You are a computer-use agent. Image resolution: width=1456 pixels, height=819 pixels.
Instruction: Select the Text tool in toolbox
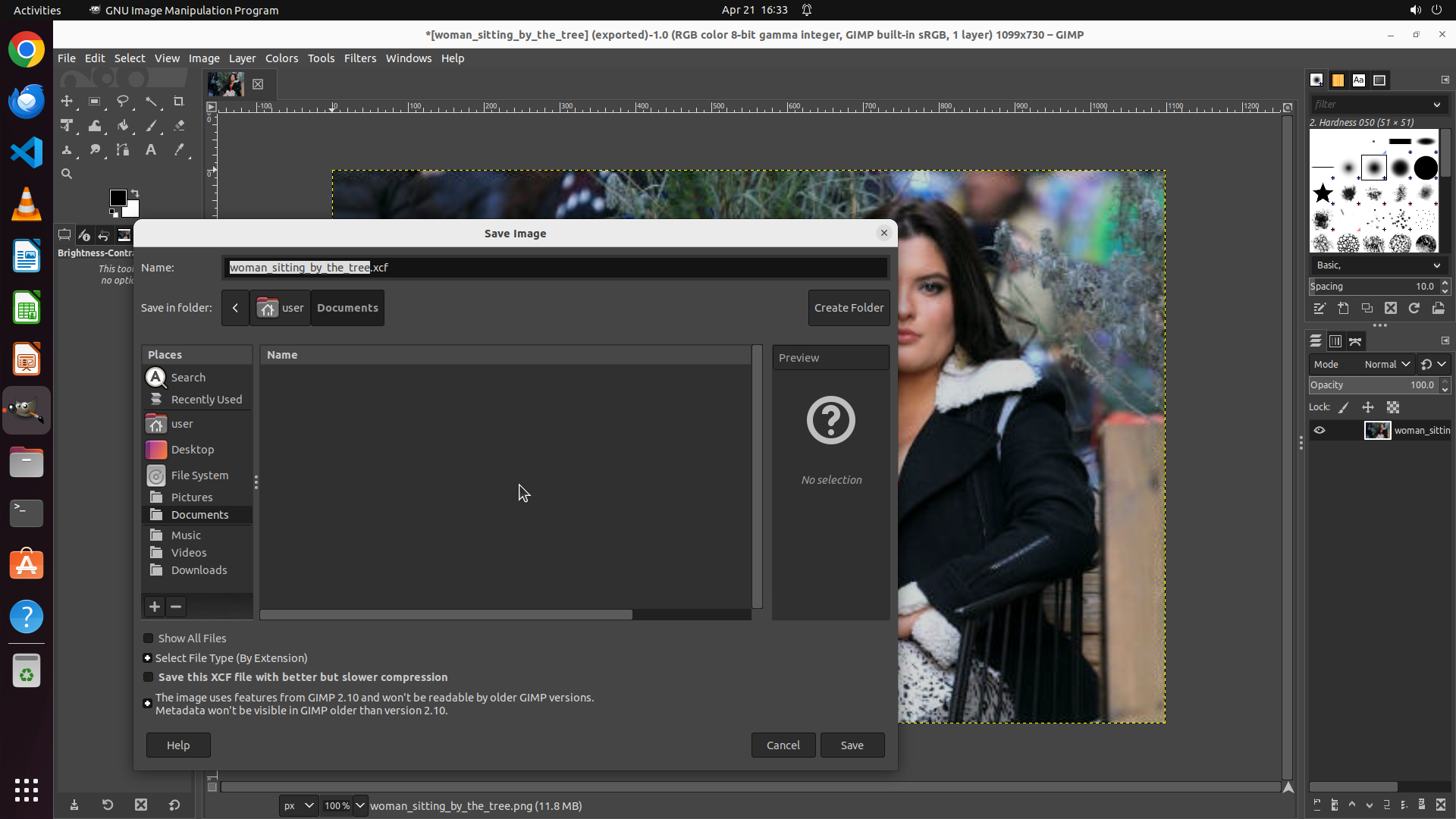pos(151,150)
